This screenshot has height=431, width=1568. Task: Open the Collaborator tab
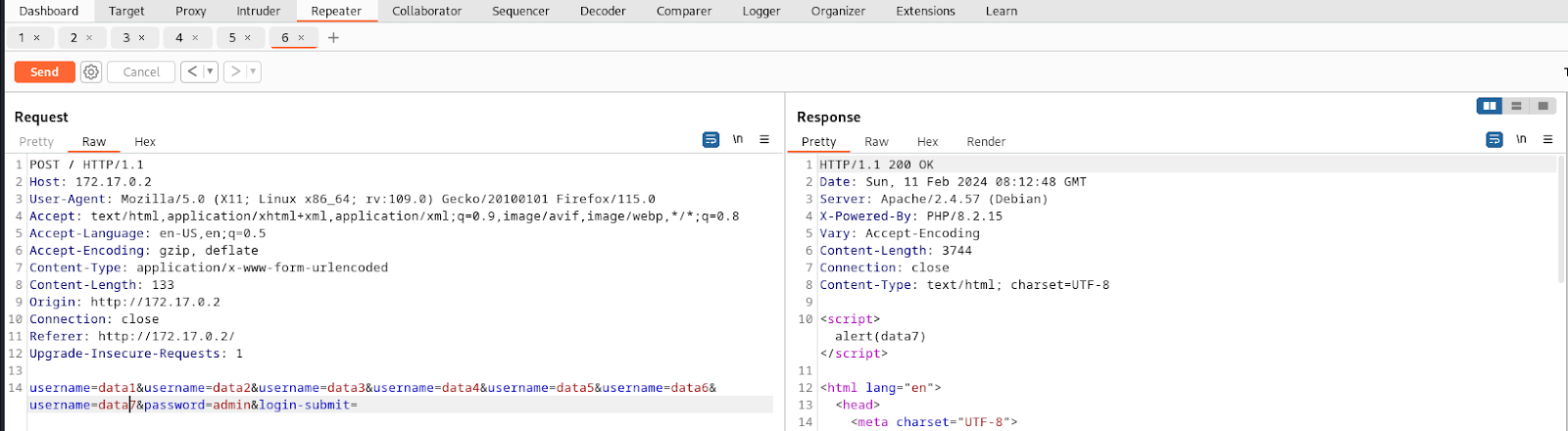(x=426, y=11)
